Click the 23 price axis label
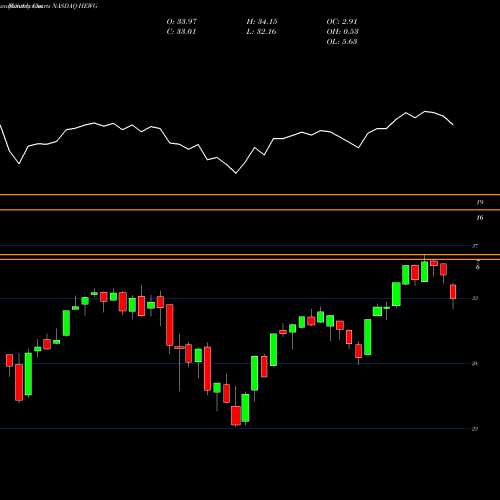The image size is (500, 500). click(x=475, y=429)
